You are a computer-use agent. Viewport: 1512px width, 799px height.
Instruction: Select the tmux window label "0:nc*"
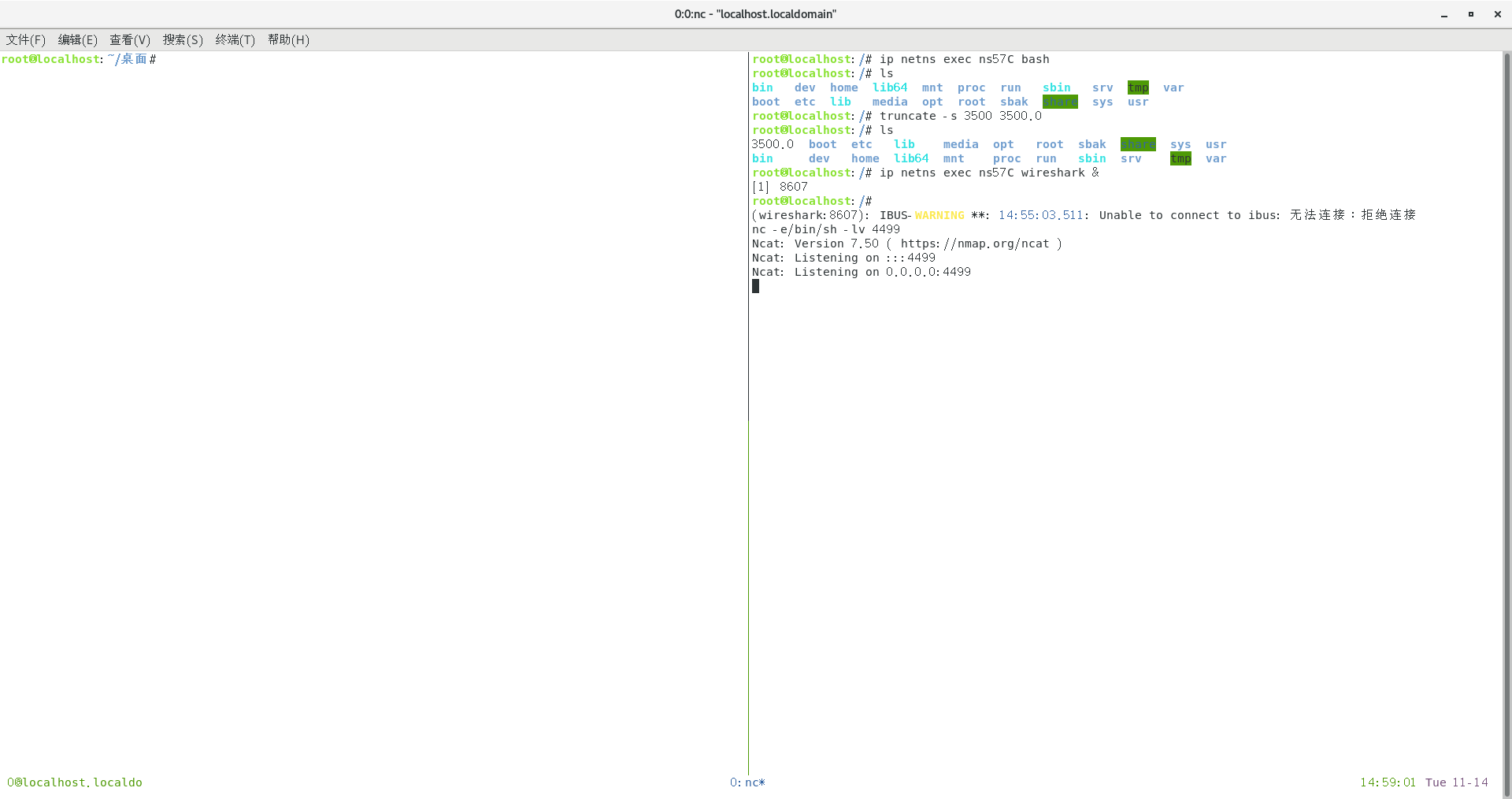[x=747, y=782]
